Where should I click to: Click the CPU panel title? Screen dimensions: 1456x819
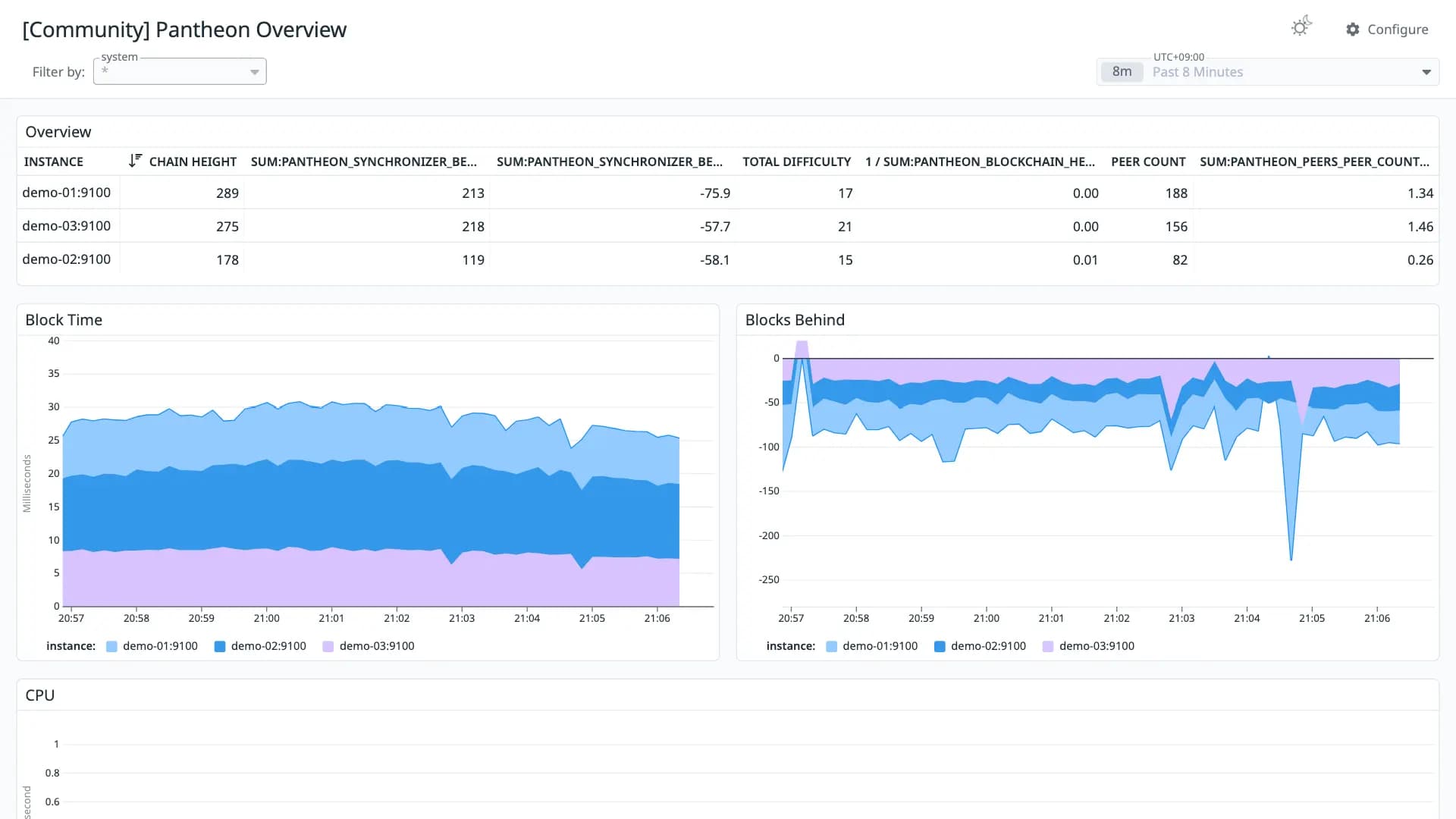click(x=40, y=695)
